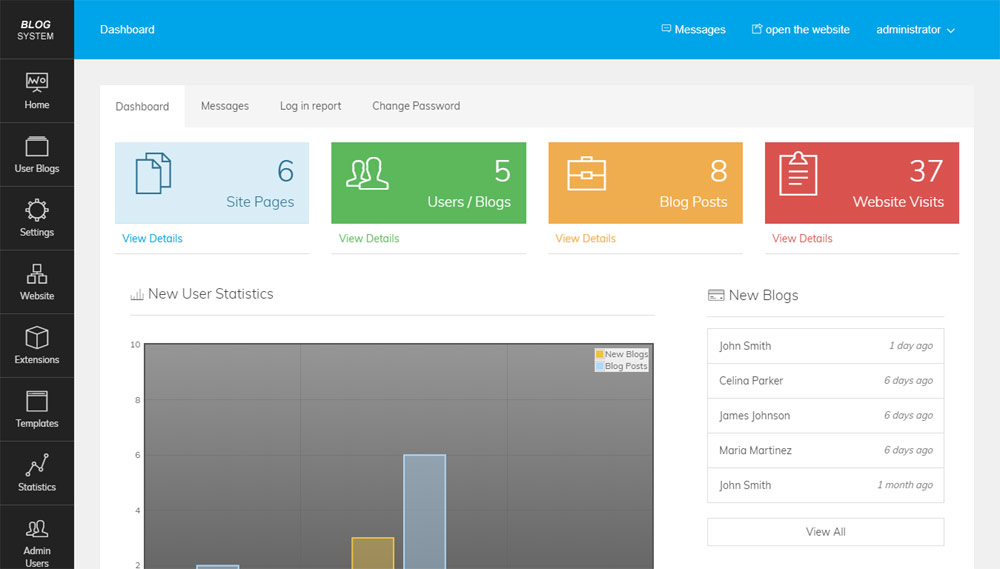
Task: Open Admin Users in the sidebar
Action: [x=37, y=542]
